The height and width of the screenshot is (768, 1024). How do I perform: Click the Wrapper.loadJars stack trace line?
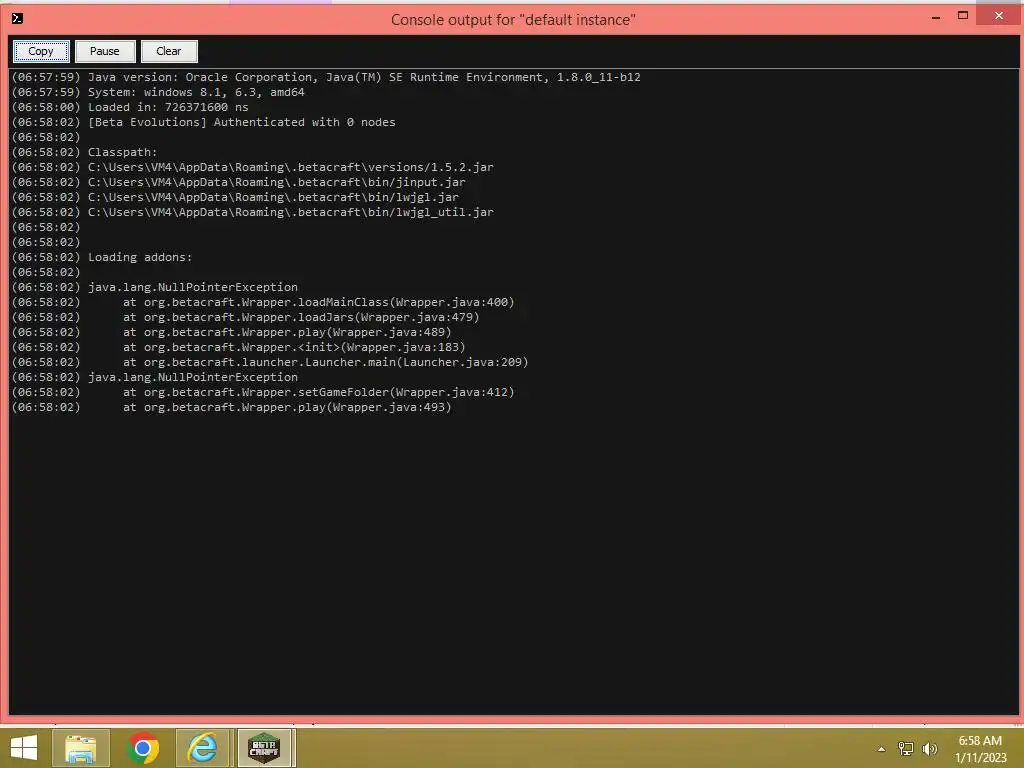pyautogui.click(x=246, y=317)
